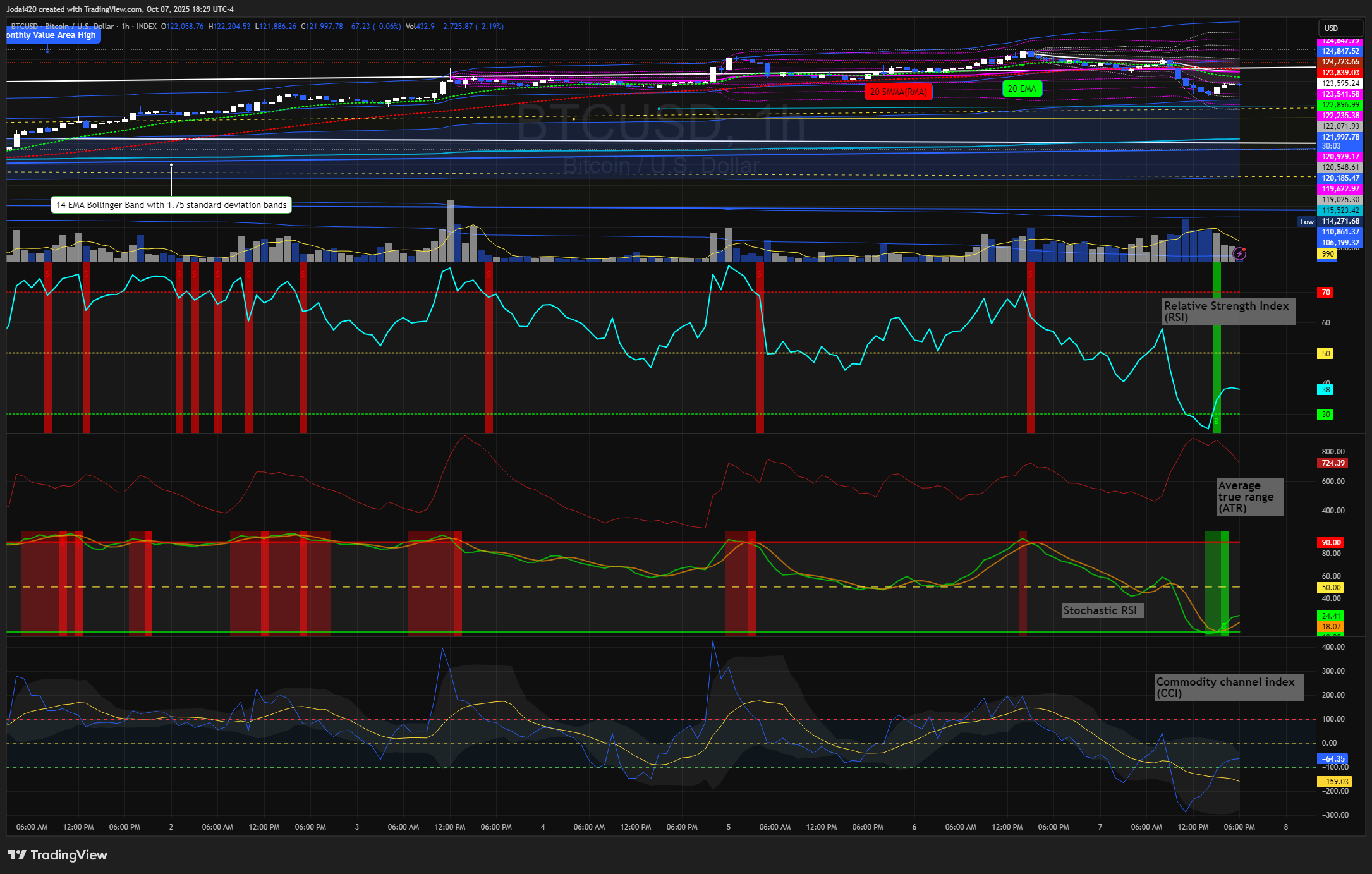Click the Commodity channel index (CCI) note
This screenshot has width=1372, height=874.
(1228, 688)
